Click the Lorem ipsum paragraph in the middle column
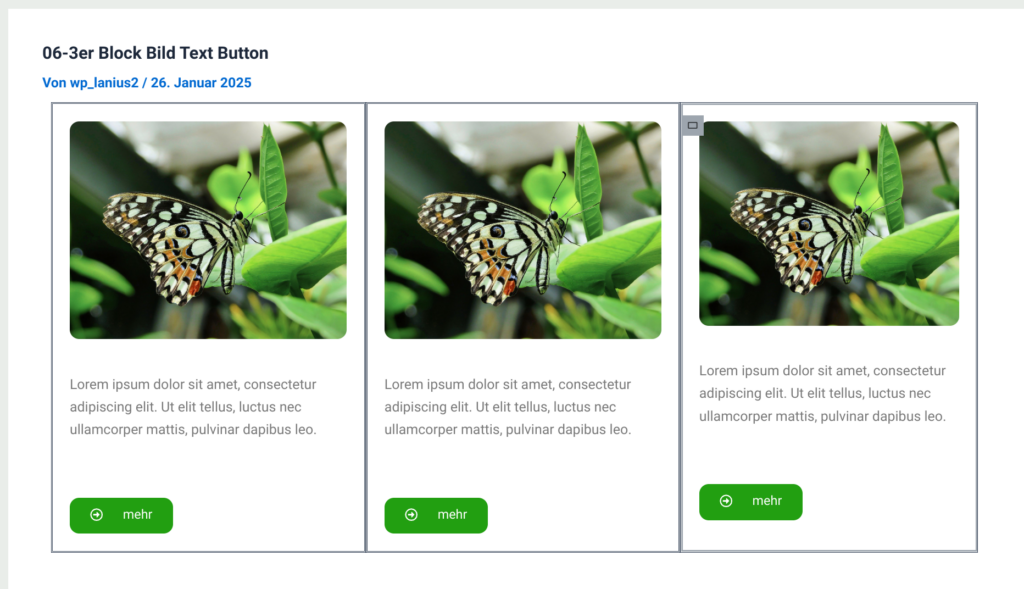The height and width of the screenshot is (589, 1024). coord(507,407)
